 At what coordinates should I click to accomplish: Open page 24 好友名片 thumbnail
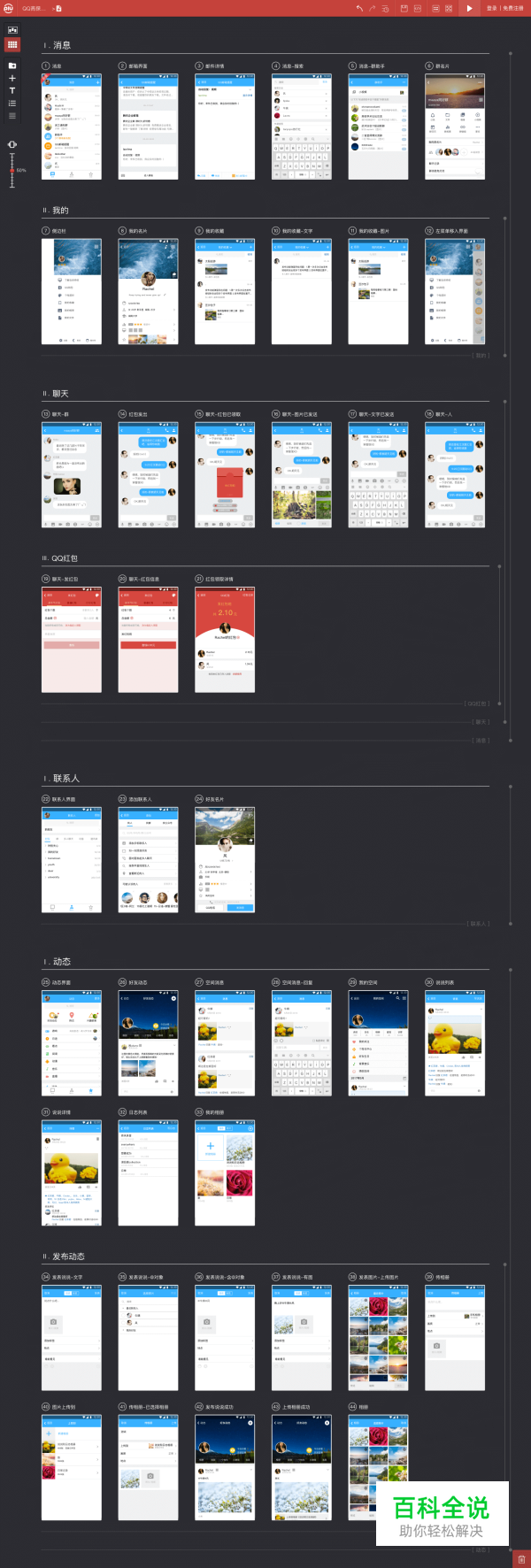[225, 859]
